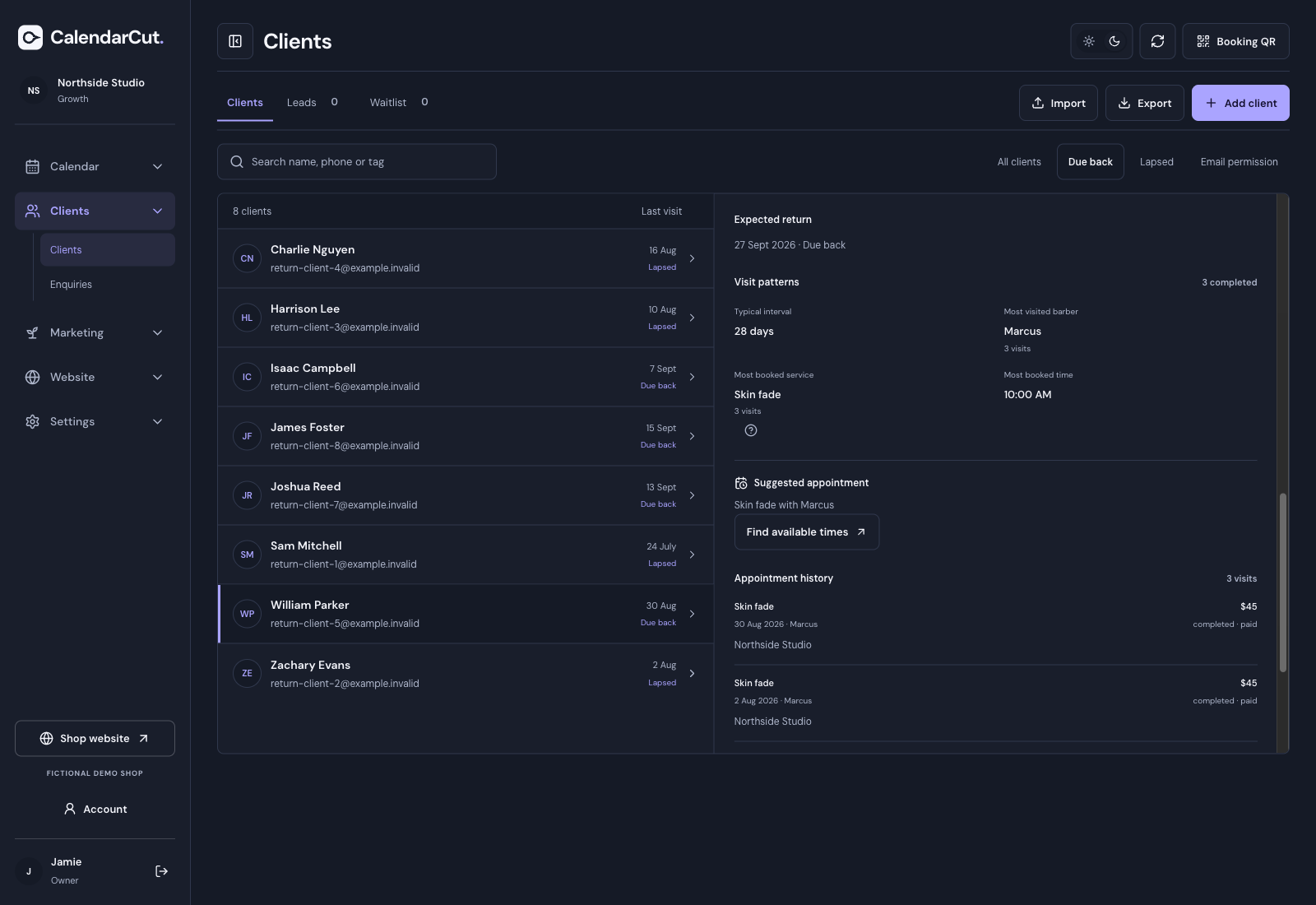Open Charlie Nguyen row chevron

692,258
